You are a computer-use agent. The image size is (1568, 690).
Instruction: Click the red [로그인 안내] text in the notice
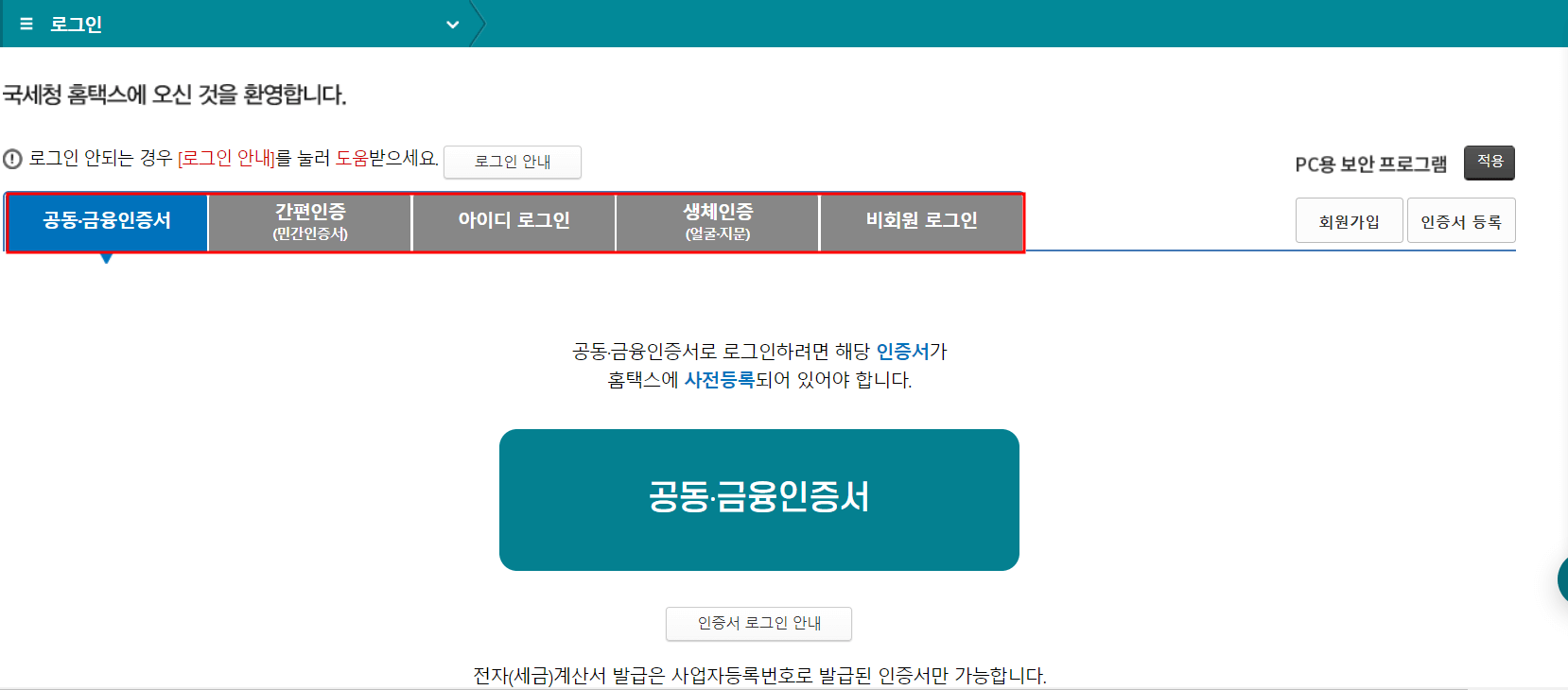pyautogui.click(x=226, y=158)
